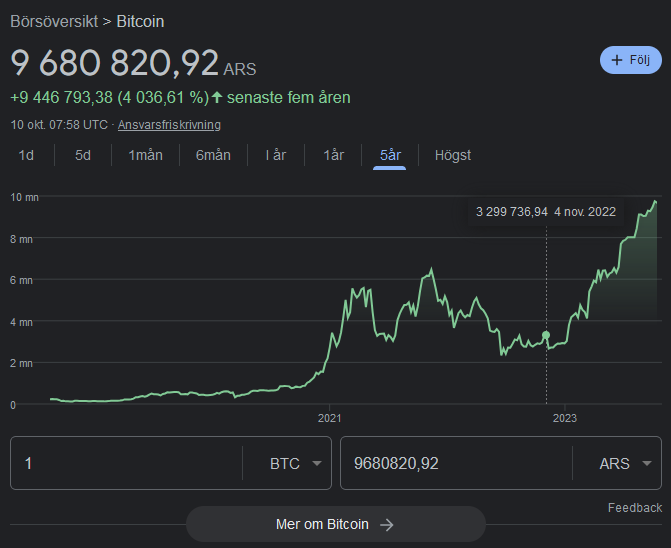Click the BTC amount input field
This screenshot has height=548, width=671.
(x=125, y=463)
